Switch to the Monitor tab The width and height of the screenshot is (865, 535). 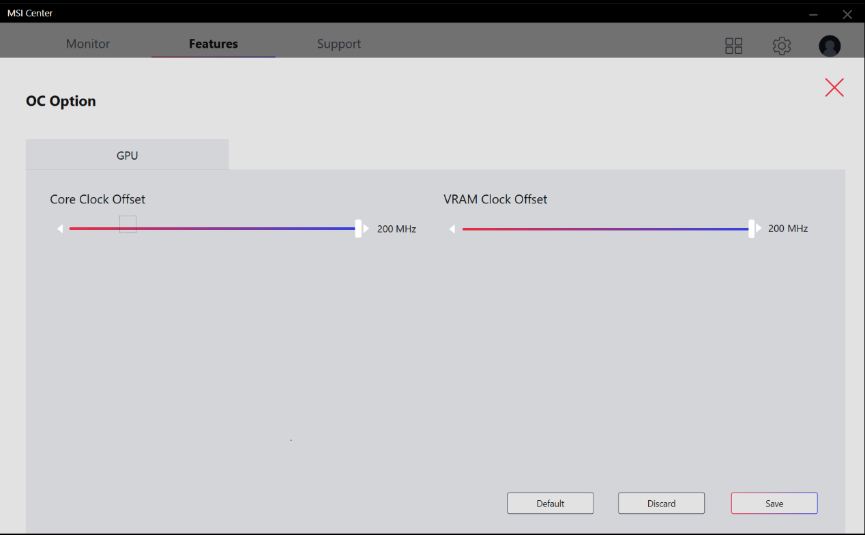pos(88,44)
